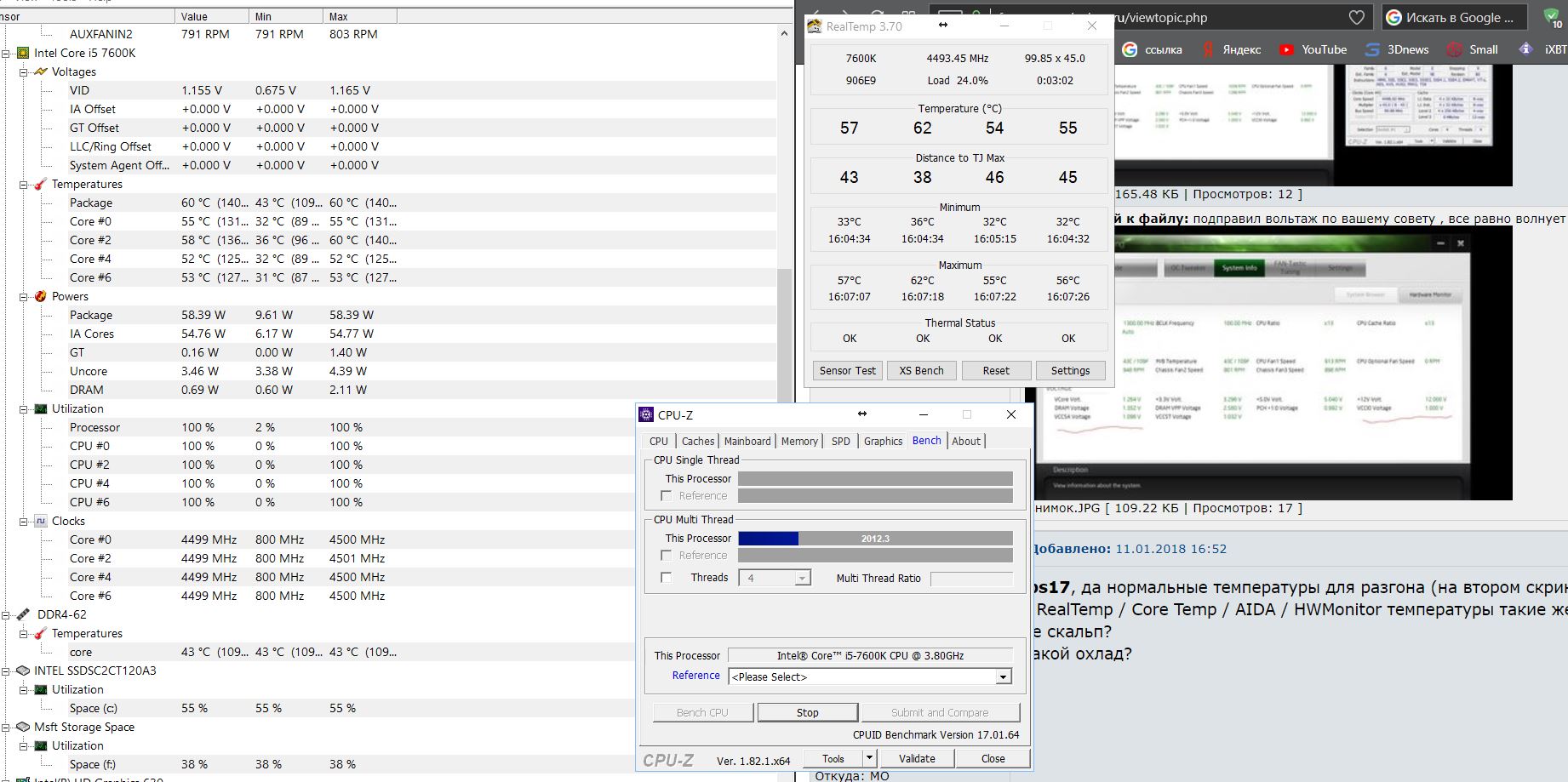Collapse the Msft Storage Space tree node
This screenshot has width=1568, height=782.
pos(6,727)
